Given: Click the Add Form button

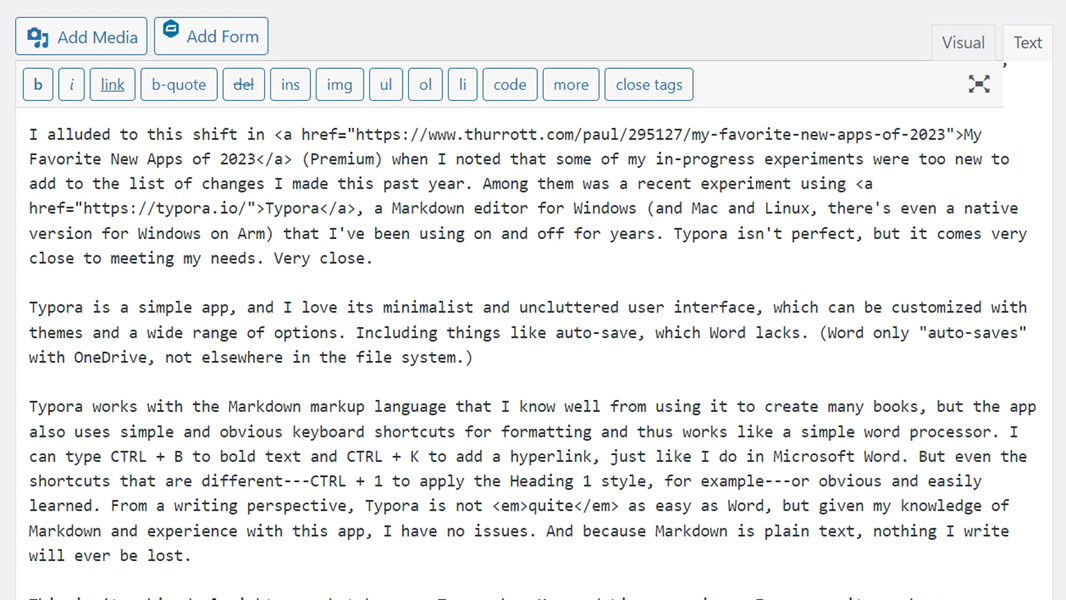Looking at the screenshot, I should point(211,36).
